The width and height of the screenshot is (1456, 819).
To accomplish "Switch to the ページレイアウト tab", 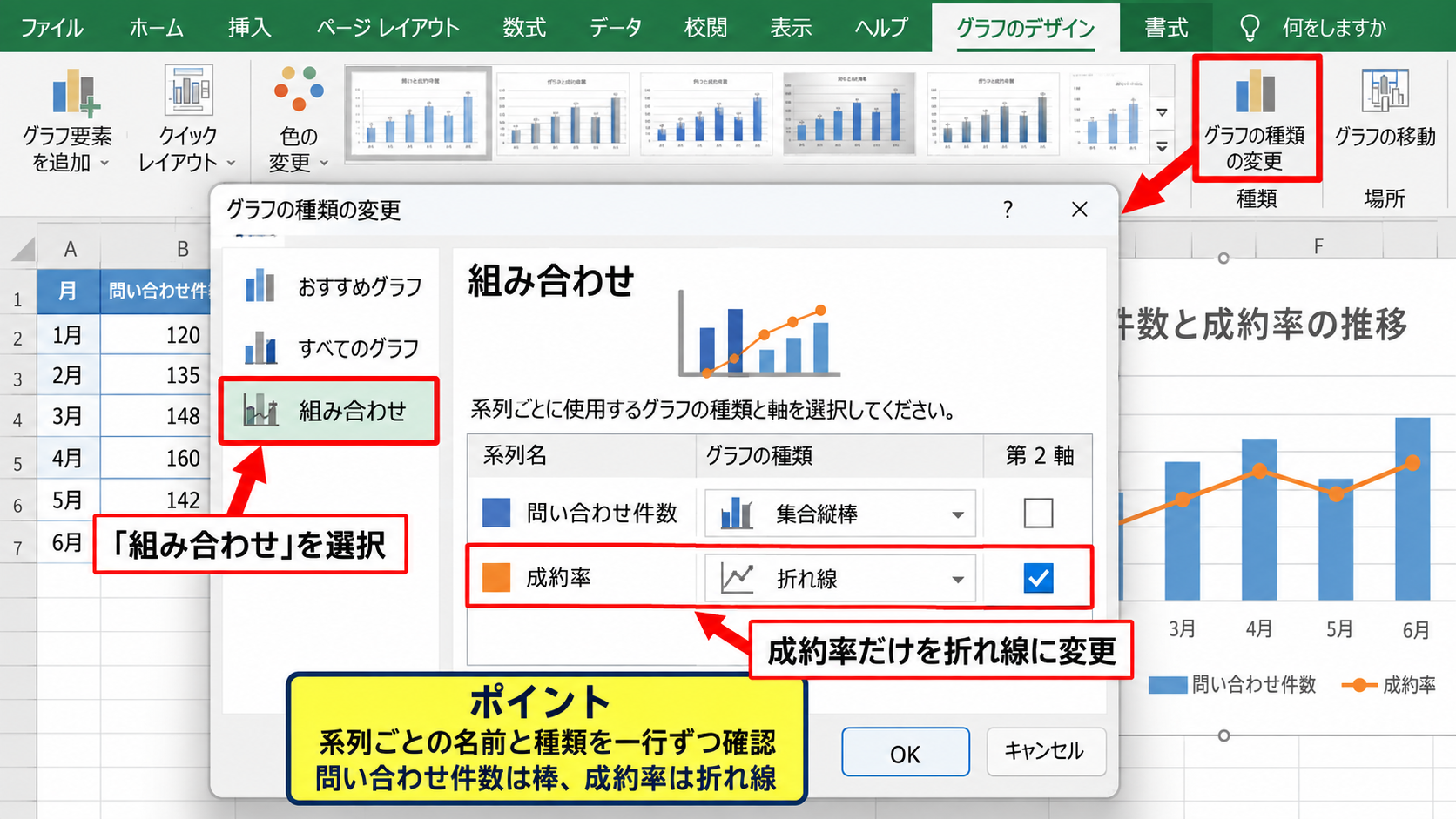I will point(388,28).
